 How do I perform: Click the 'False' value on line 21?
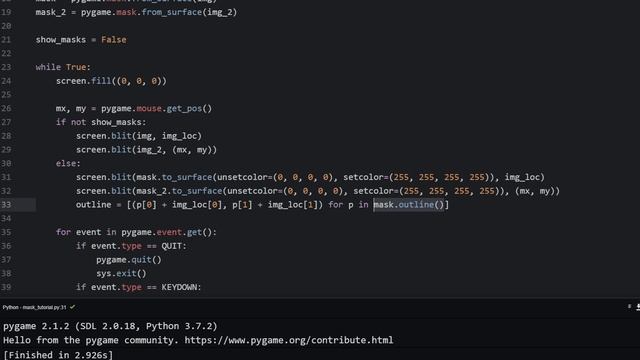click(114, 40)
